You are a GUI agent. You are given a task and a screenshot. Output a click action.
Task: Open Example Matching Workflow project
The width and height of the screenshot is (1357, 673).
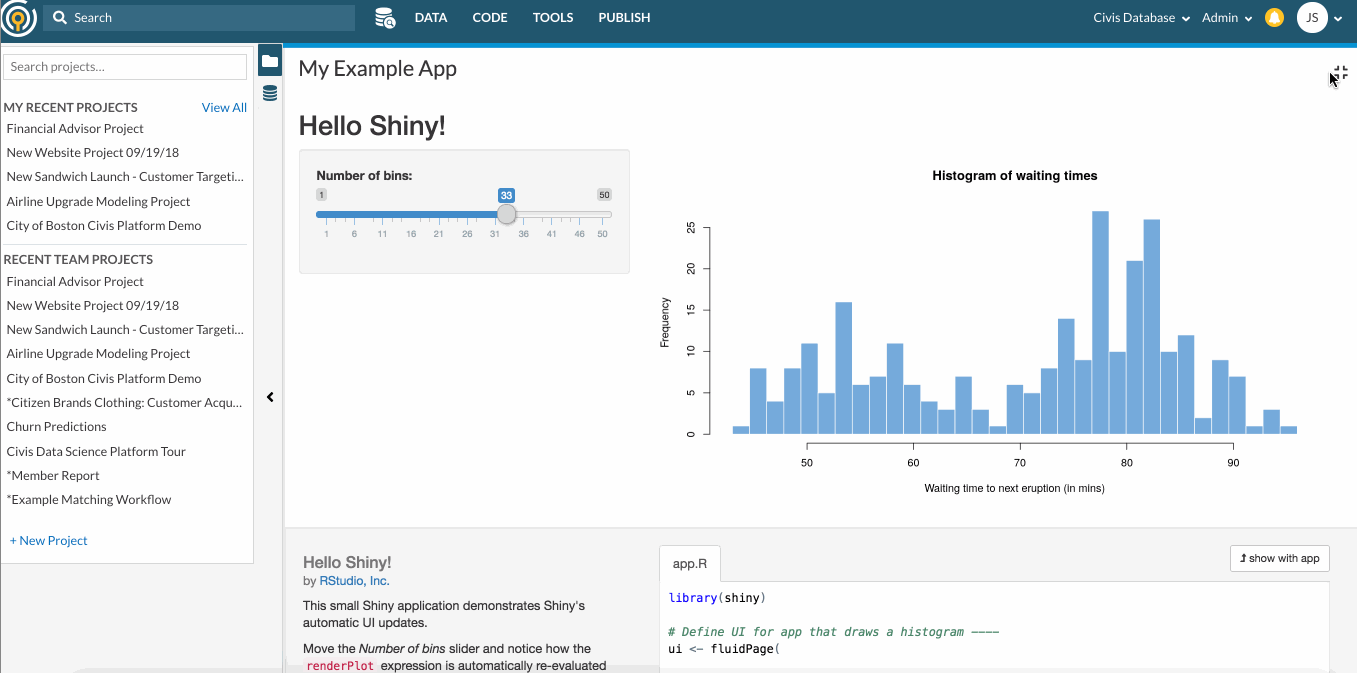(89, 500)
